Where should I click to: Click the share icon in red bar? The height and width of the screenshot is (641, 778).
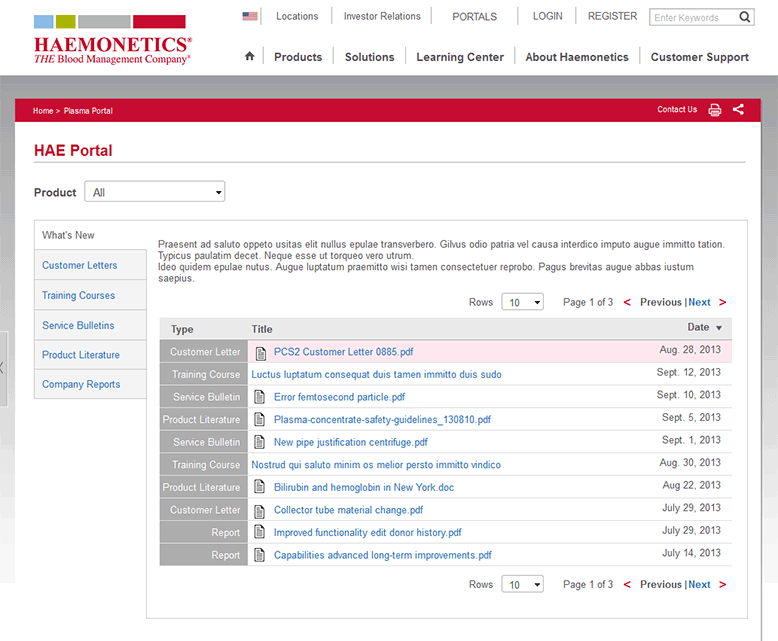(738, 109)
